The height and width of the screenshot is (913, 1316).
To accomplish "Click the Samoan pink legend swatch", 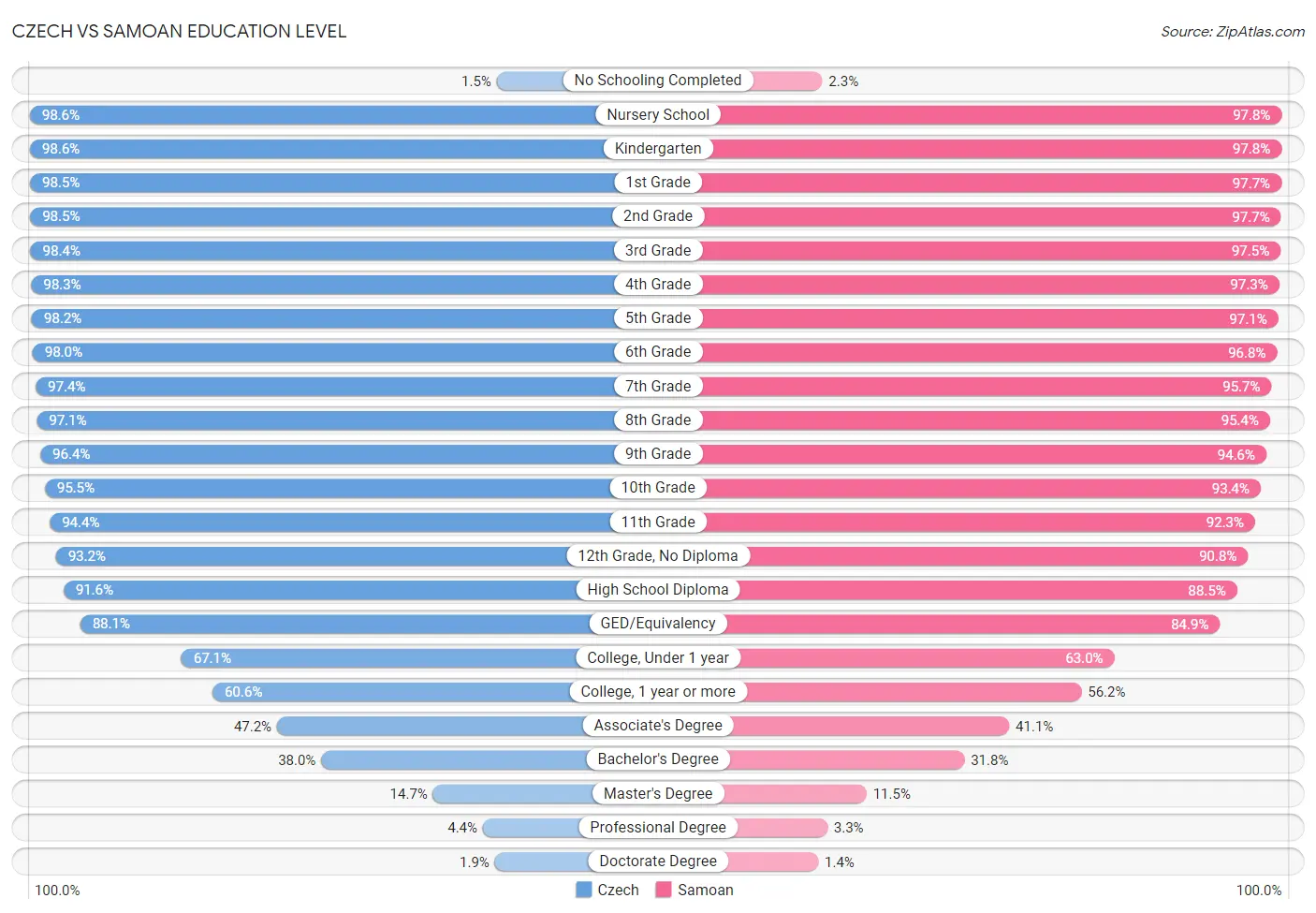I will (664, 890).
